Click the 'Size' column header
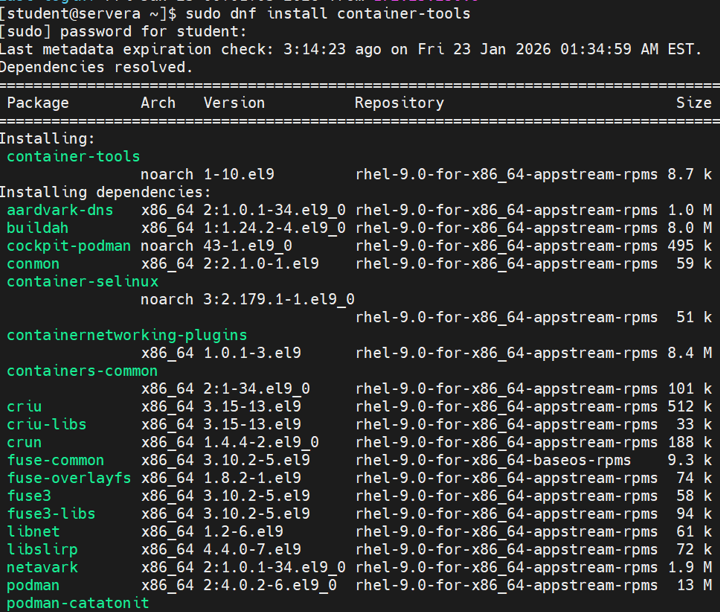This screenshot has width=720, height=612. (x=693, y=103)
